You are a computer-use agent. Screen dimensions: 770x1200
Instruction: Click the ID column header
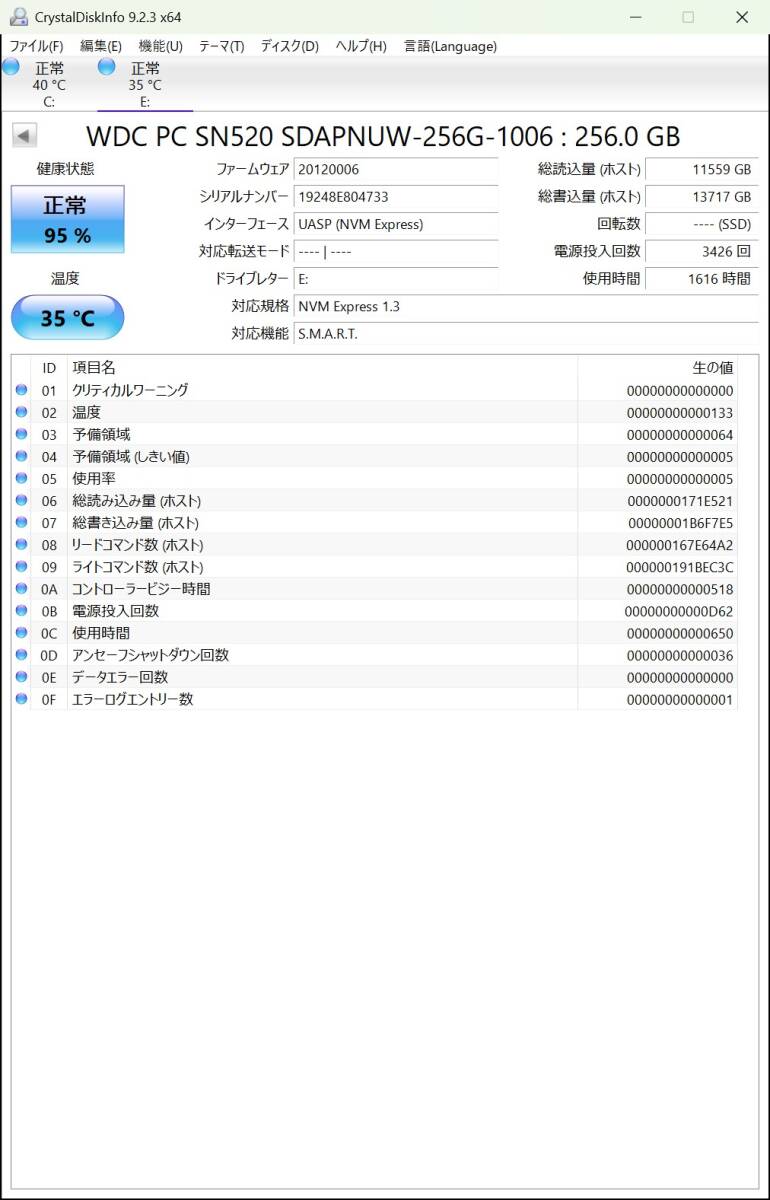point(49,367)
